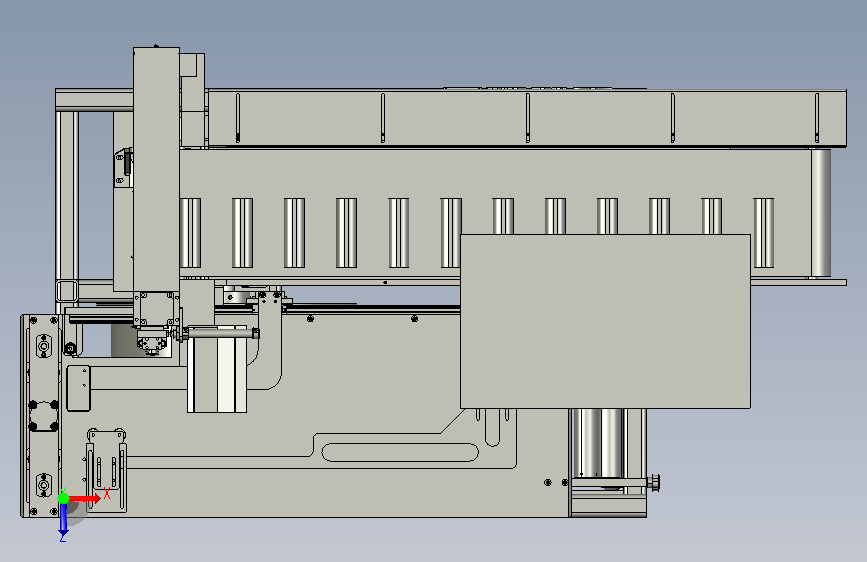Select the rightmost narrow conveyor roller
The width and height of the screenshot is (867, 562).
[763, 233]
